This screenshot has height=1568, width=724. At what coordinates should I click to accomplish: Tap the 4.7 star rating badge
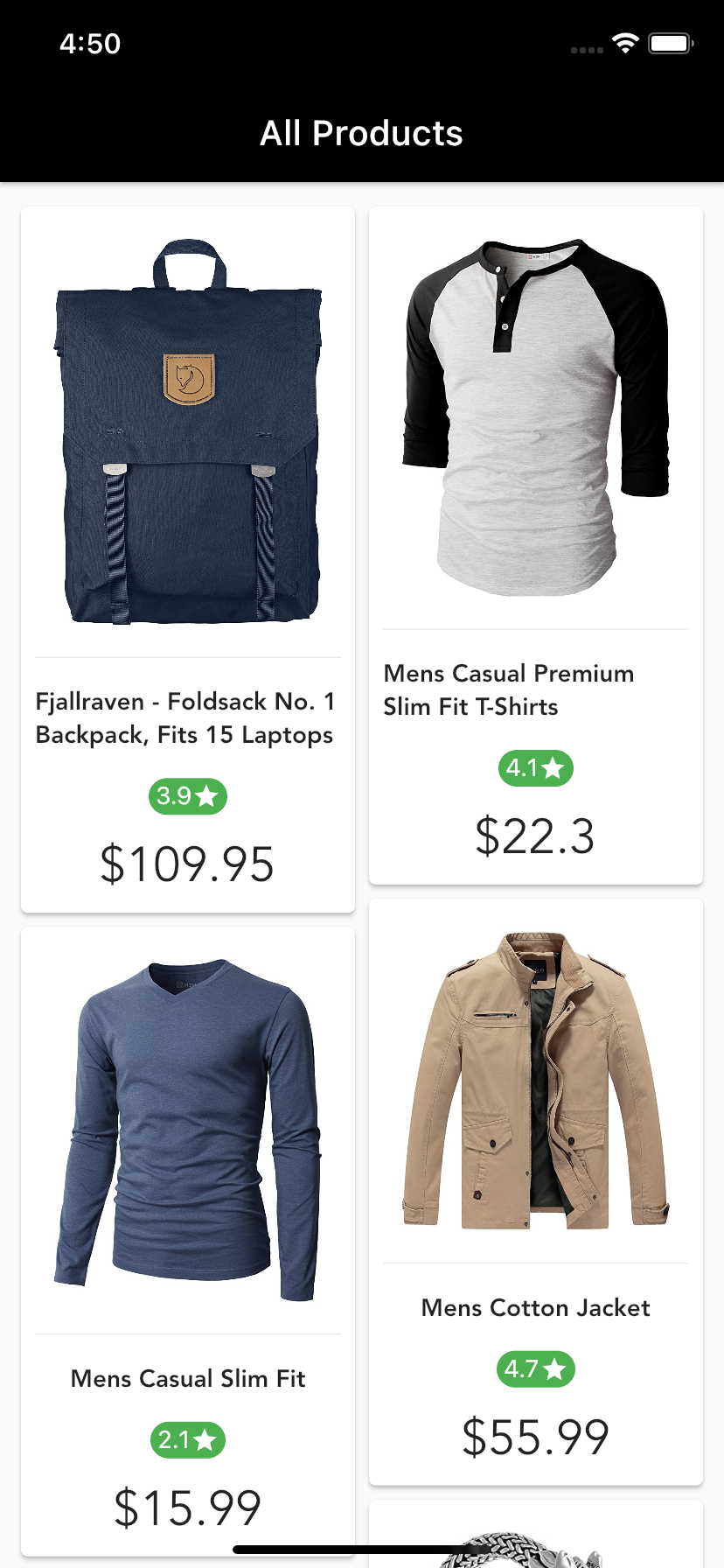pyautogui.click(x=536, y=1368)
